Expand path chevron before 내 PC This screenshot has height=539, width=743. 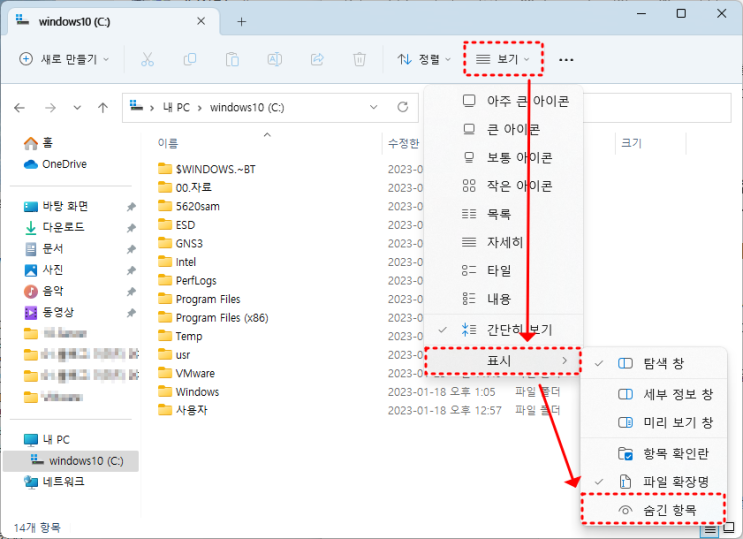coord(152,109)
